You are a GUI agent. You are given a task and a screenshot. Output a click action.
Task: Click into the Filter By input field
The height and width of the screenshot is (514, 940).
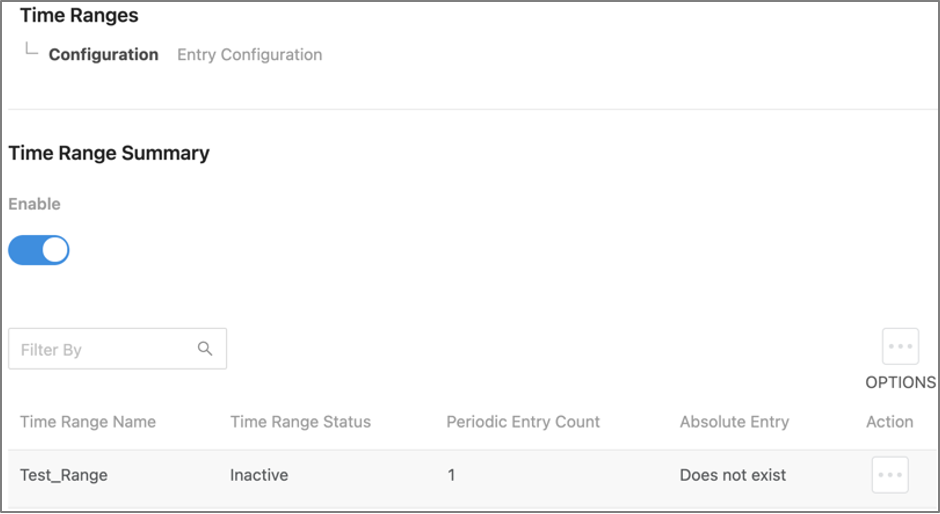(118, 348)
